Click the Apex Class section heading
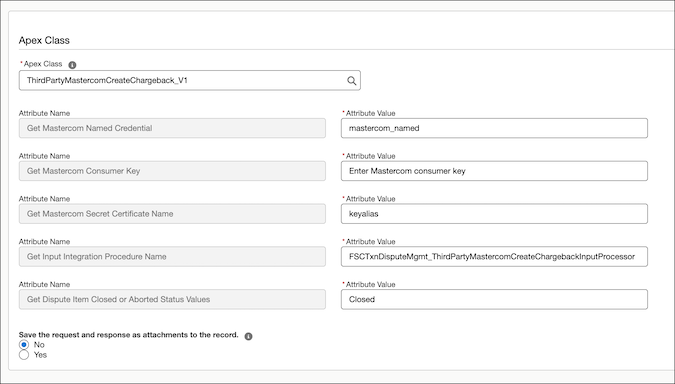The width and height of the screenshot is (675, 384). (x=44, y=40)
